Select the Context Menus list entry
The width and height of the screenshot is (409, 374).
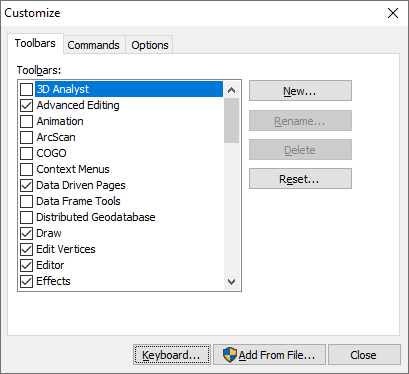click(73, 169)
